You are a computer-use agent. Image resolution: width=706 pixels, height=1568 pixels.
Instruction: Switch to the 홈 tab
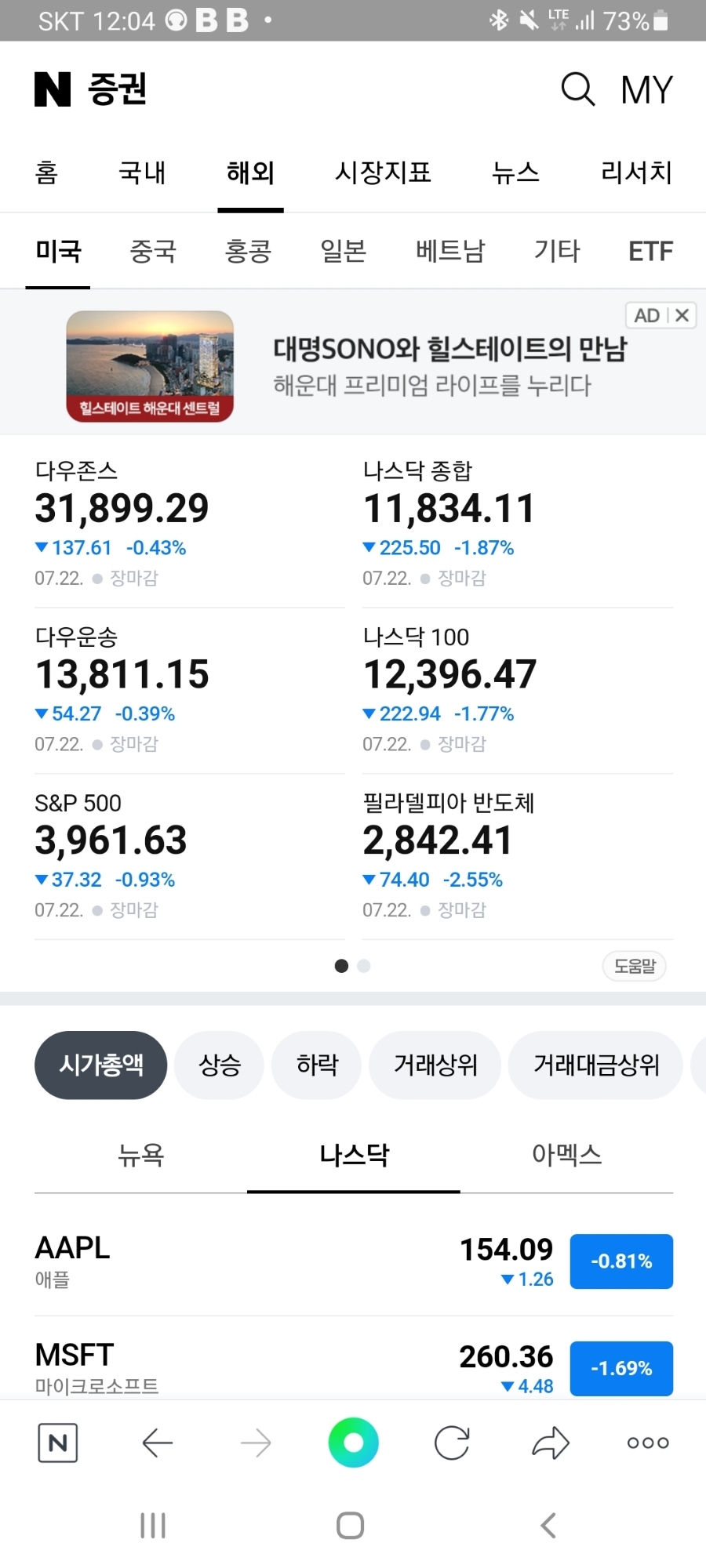47,172
